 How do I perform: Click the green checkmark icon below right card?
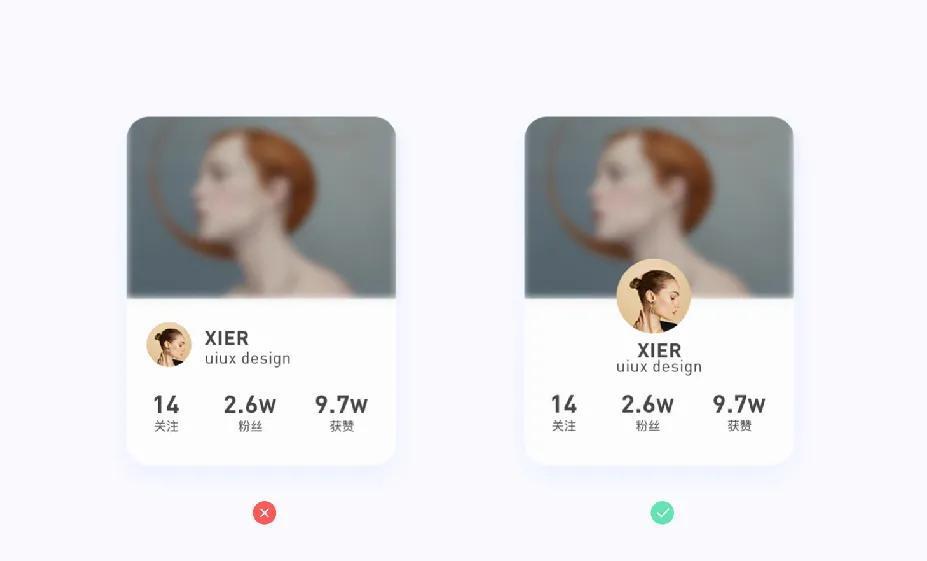(662, 513)
